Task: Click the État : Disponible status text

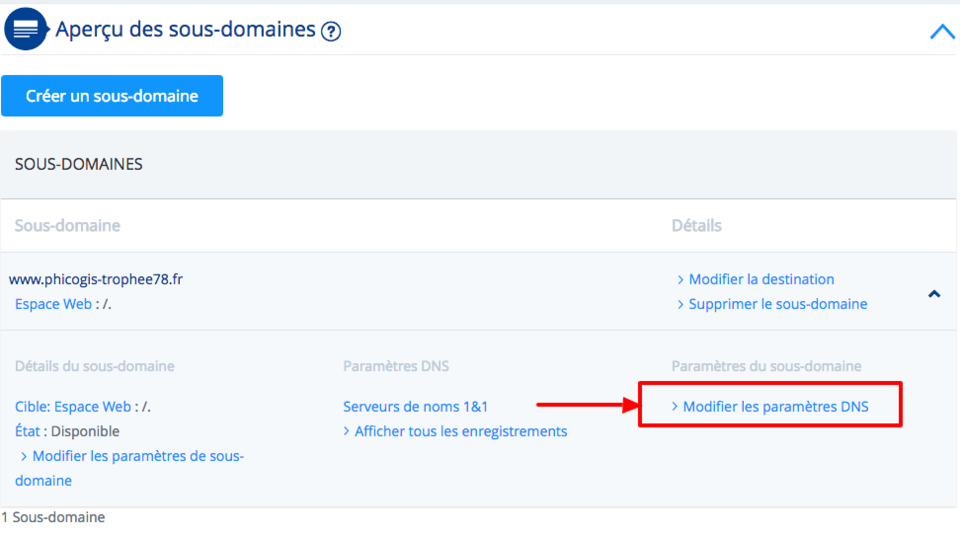Action: coord(67,432)
